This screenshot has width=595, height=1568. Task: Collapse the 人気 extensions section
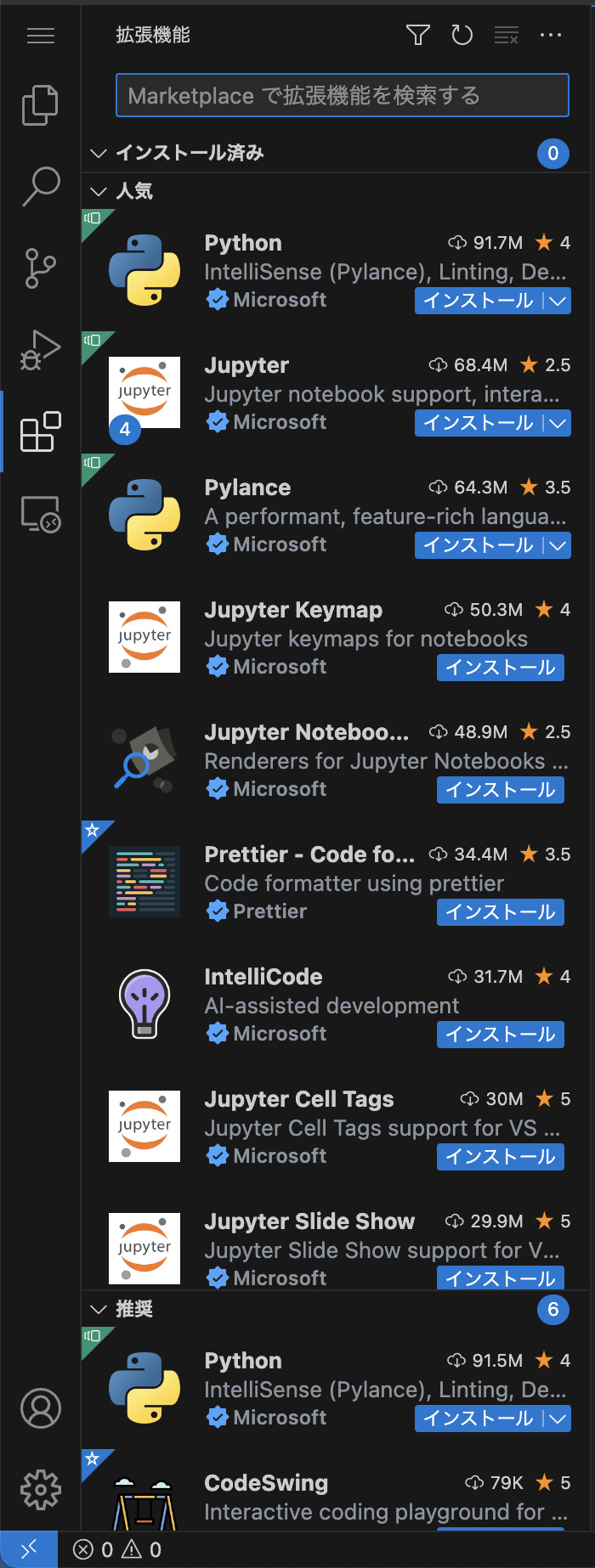click(98, 191)
